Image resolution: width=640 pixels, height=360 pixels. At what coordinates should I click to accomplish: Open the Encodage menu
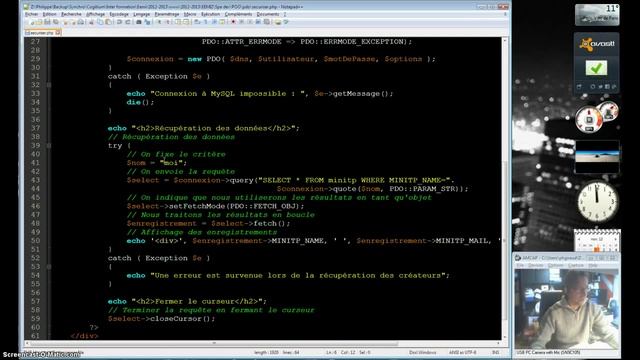tap(119, 14)
